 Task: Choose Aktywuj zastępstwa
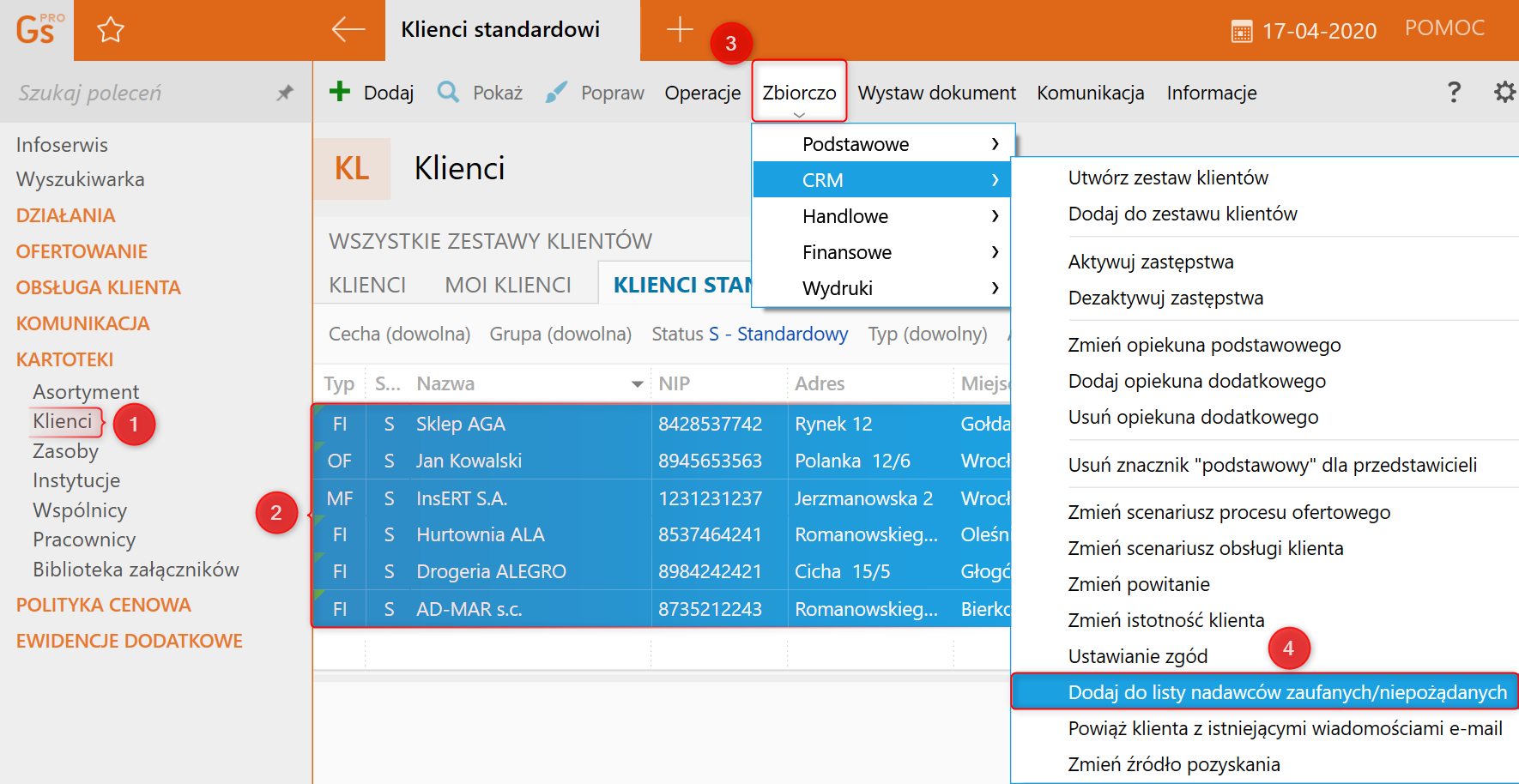click(1151, 262)
